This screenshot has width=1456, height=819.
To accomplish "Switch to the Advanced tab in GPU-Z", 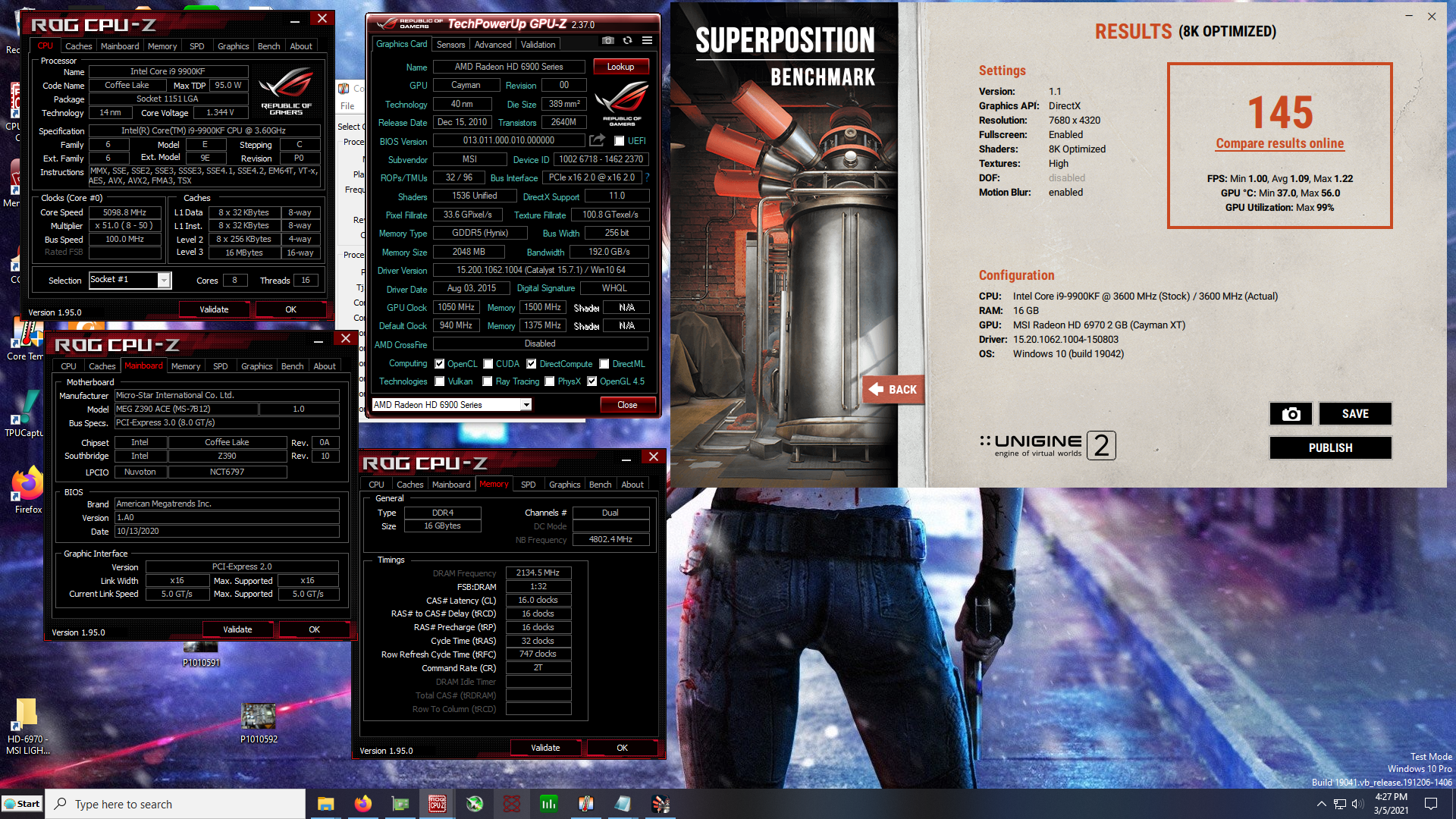I will pyautogui.click(x=493, y=45).
